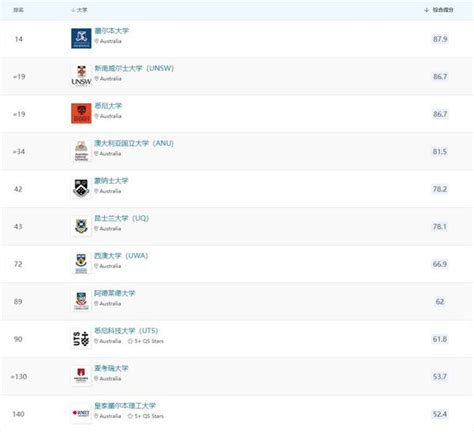Click the orange University of Sydney logo

[x=81, y=113]
